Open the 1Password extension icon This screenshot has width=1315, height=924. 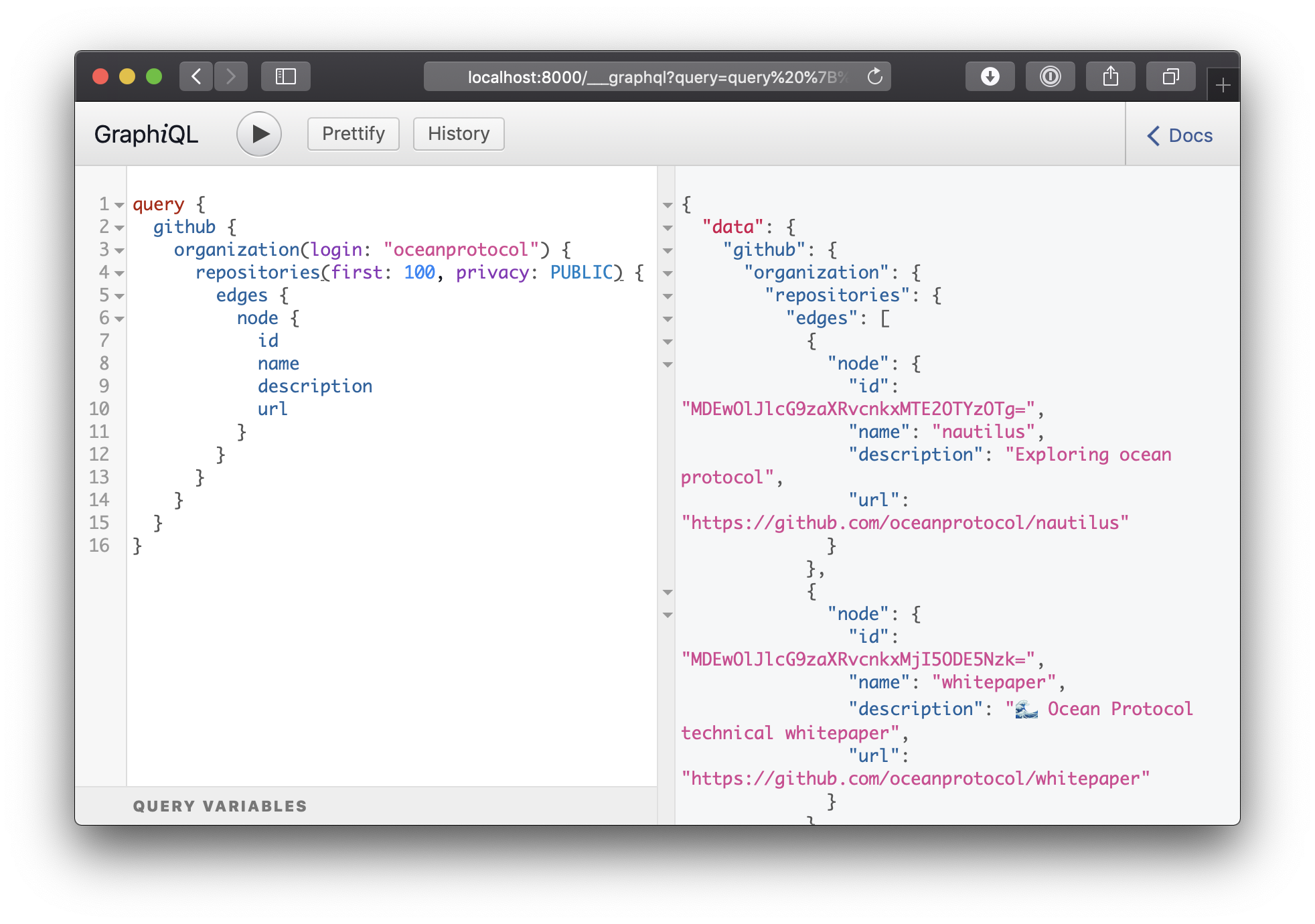coord(1051,76)
